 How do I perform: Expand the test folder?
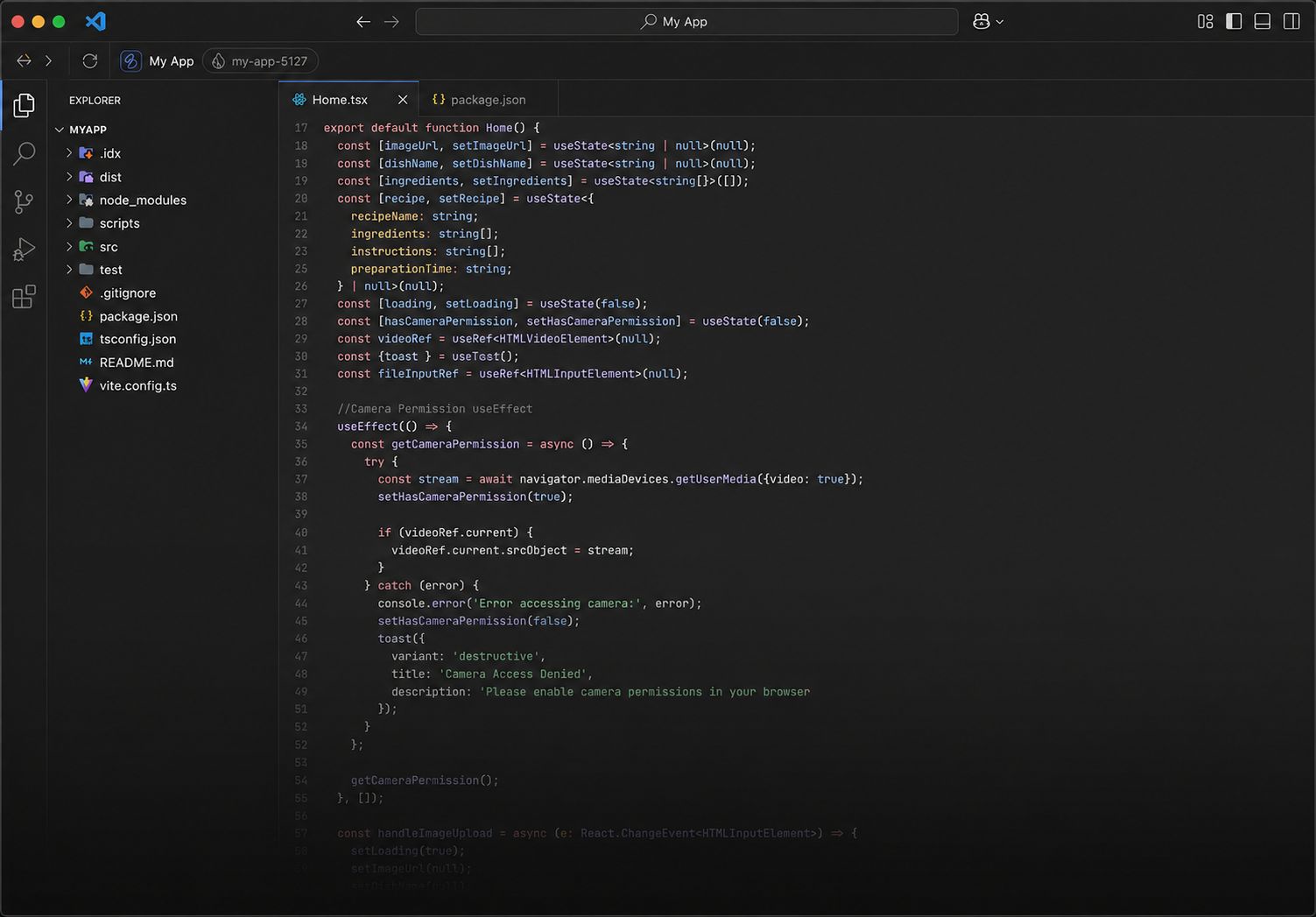coord(69,270)
